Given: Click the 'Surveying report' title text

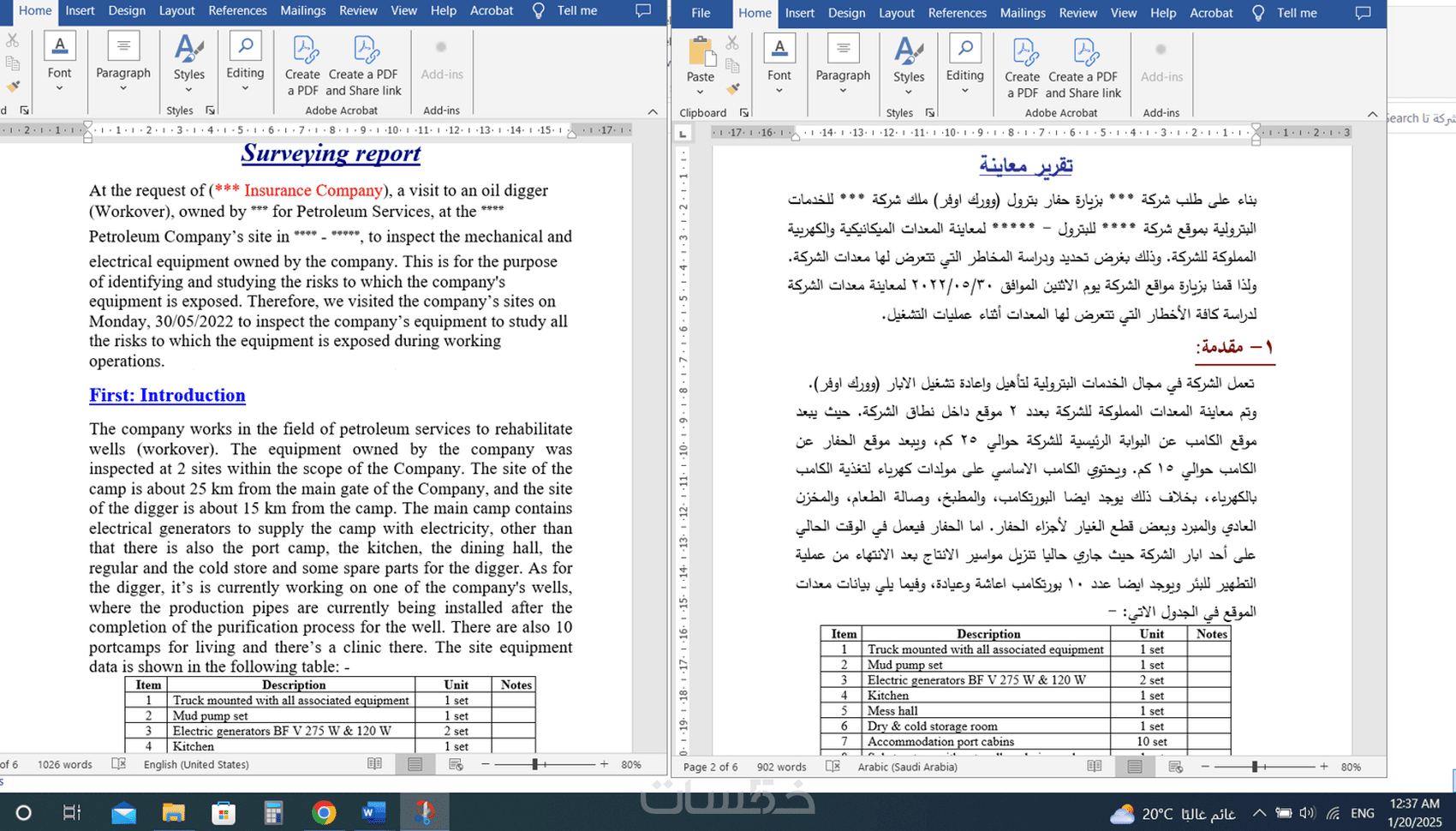Looking at the screenshot, I should [331, 153].
